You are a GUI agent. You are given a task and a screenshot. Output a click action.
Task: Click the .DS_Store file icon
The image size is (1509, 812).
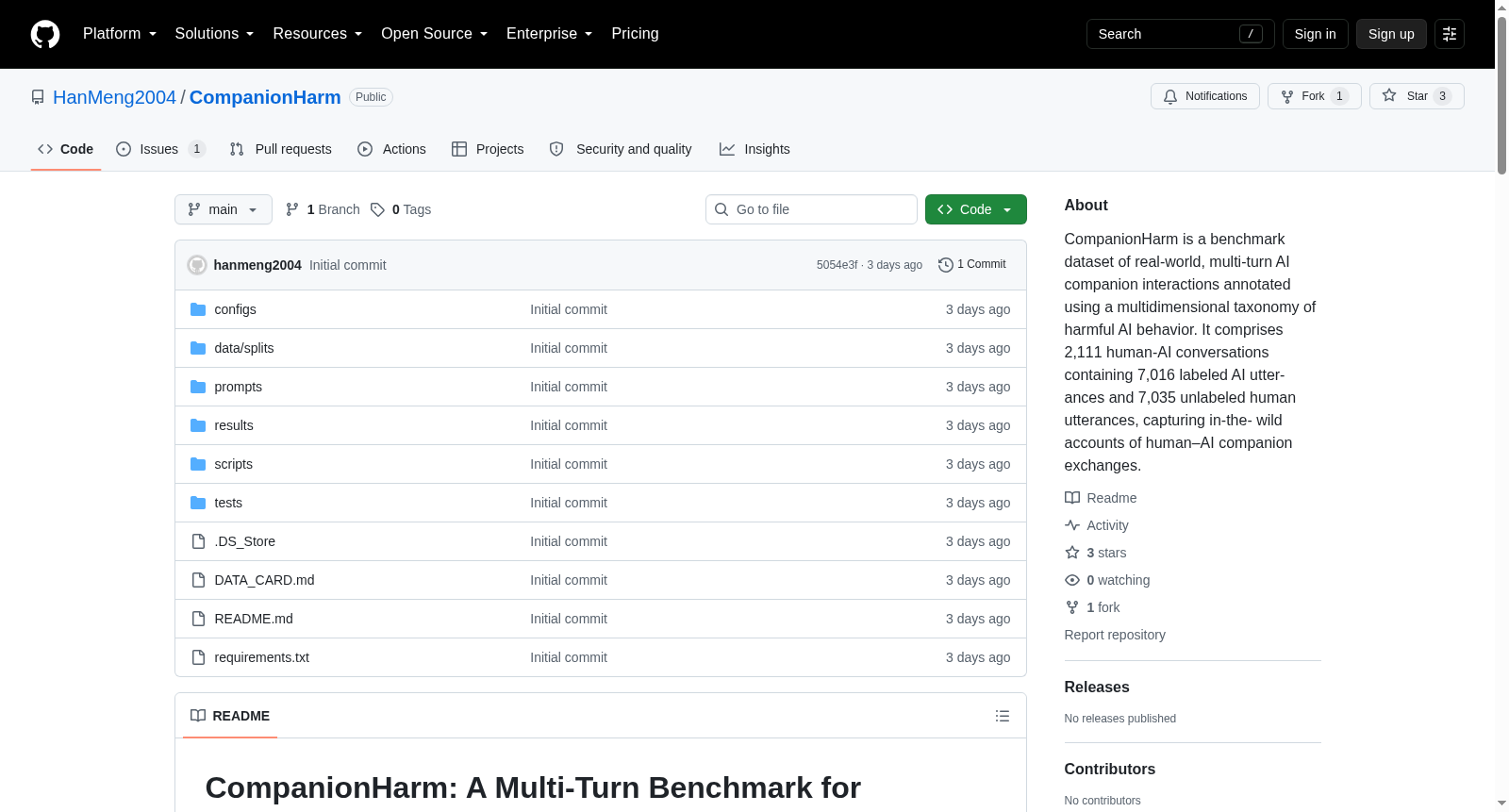pyautogui.click(x=198, y=541)
